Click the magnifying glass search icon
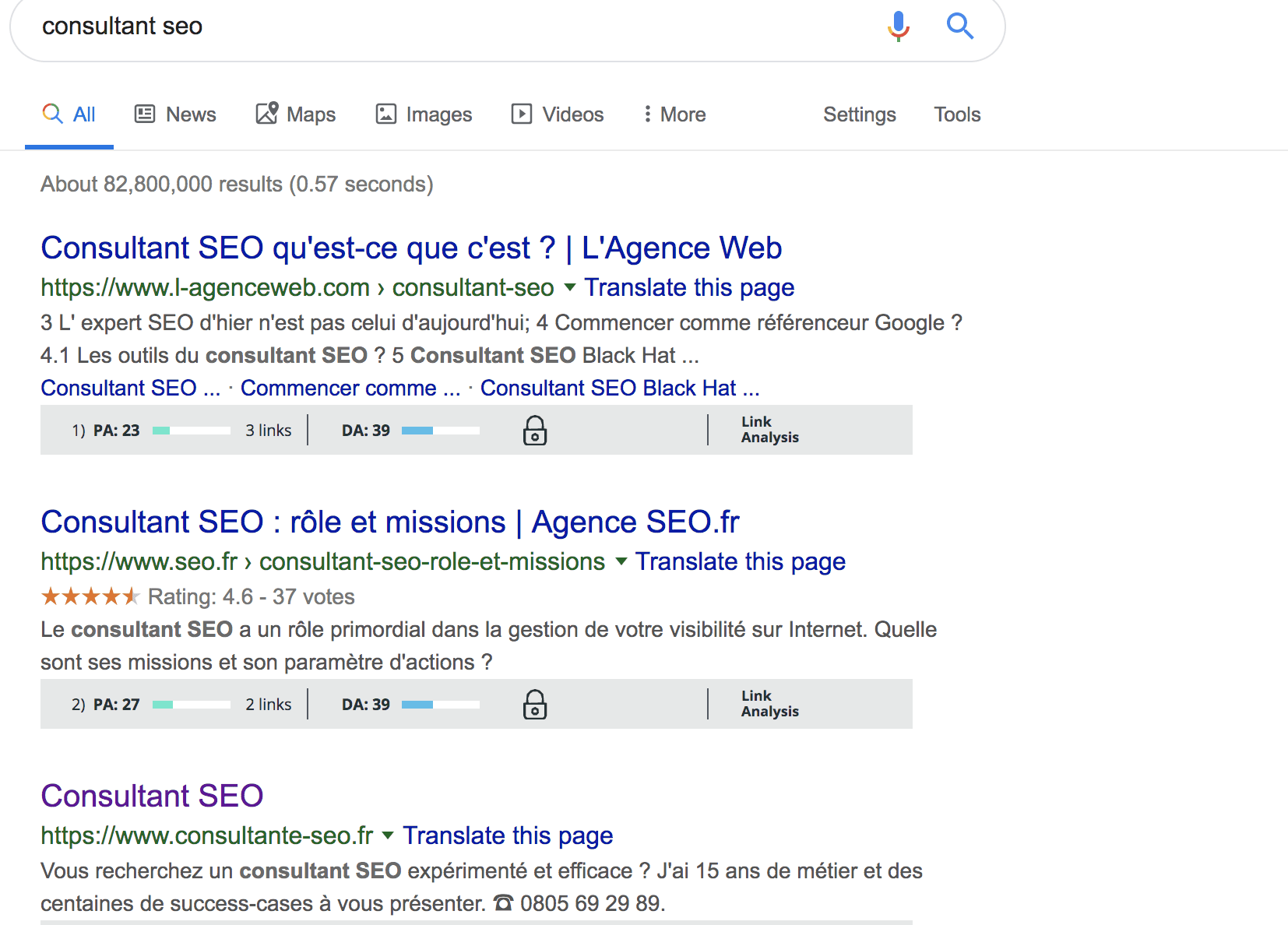 coord(960,26)
